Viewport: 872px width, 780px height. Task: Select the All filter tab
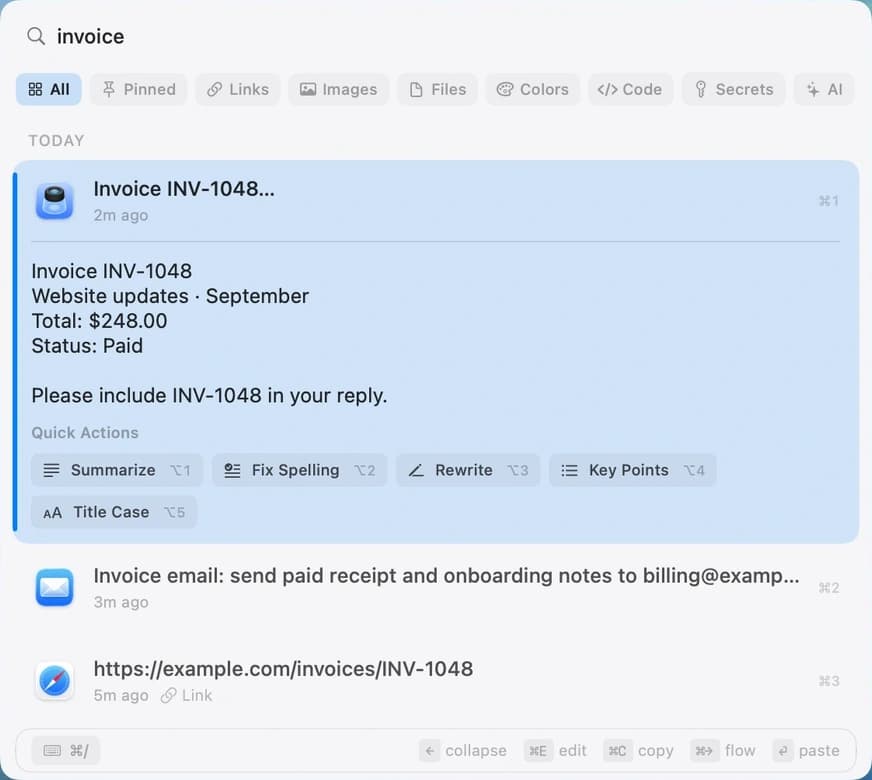49,89
